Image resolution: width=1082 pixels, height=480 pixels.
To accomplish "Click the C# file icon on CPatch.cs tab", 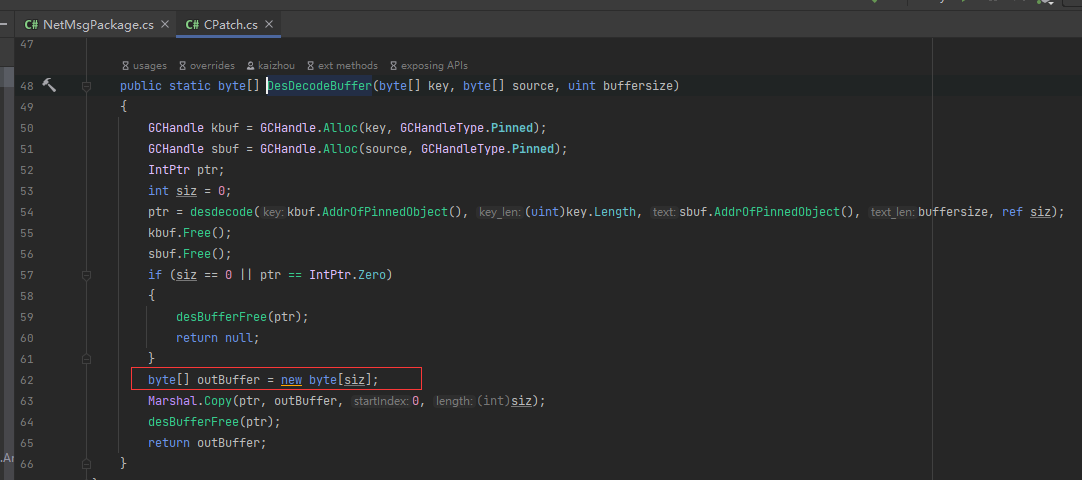I will (192, 24).
